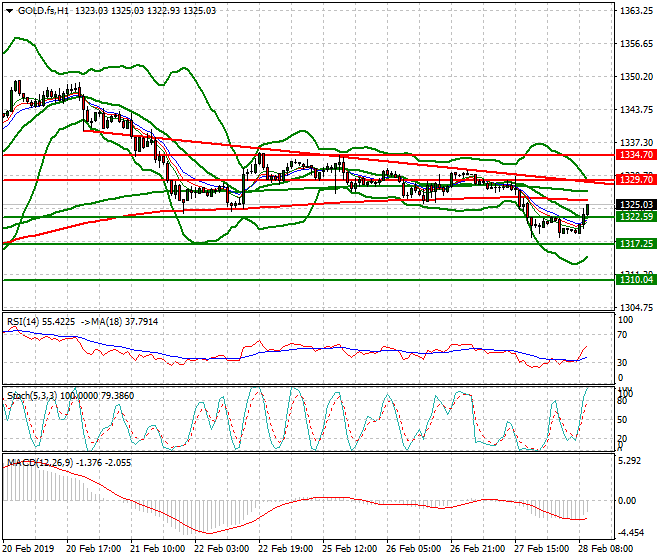Click the 28 Feb 08:00 time label

[606, 549]
